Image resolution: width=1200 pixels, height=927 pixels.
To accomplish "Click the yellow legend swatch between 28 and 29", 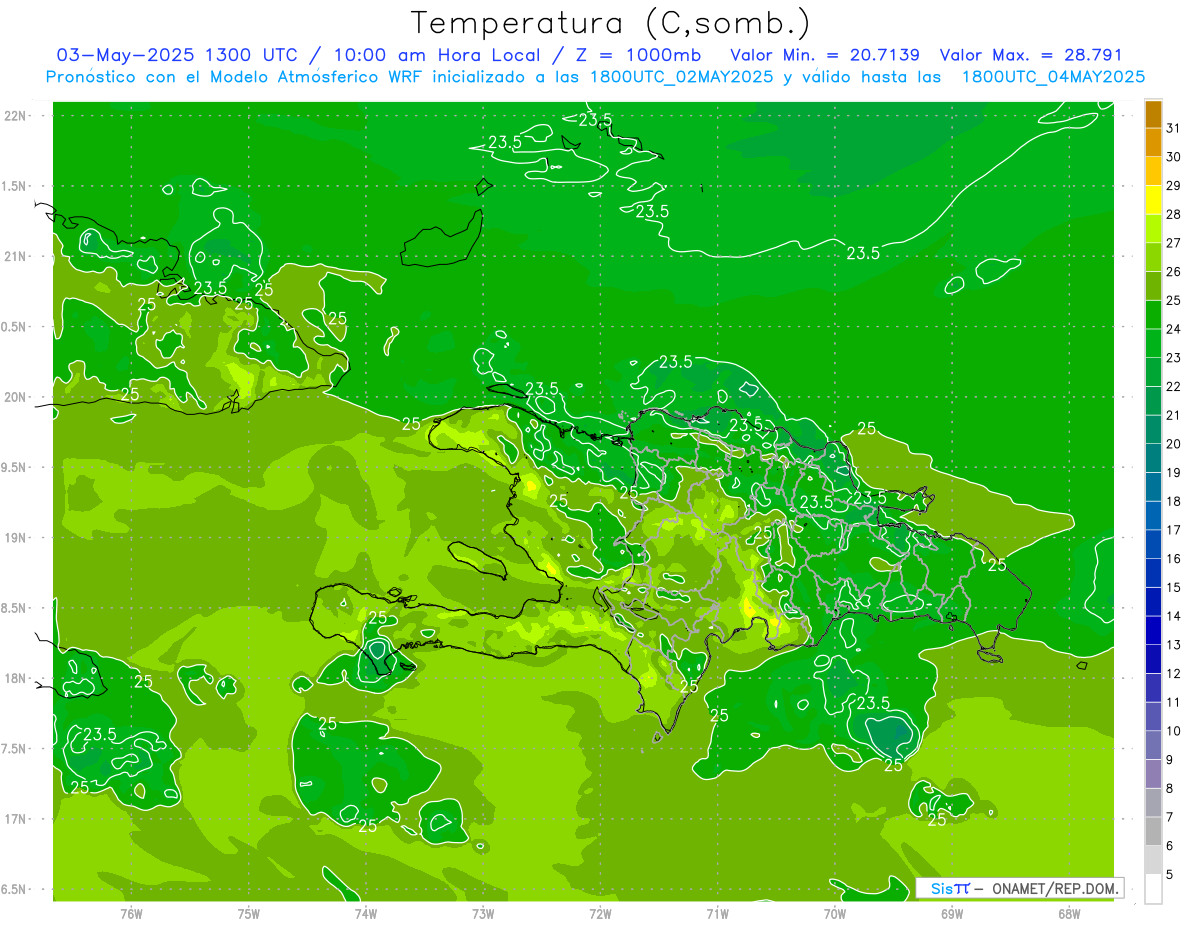I will tap(1153, 200).
